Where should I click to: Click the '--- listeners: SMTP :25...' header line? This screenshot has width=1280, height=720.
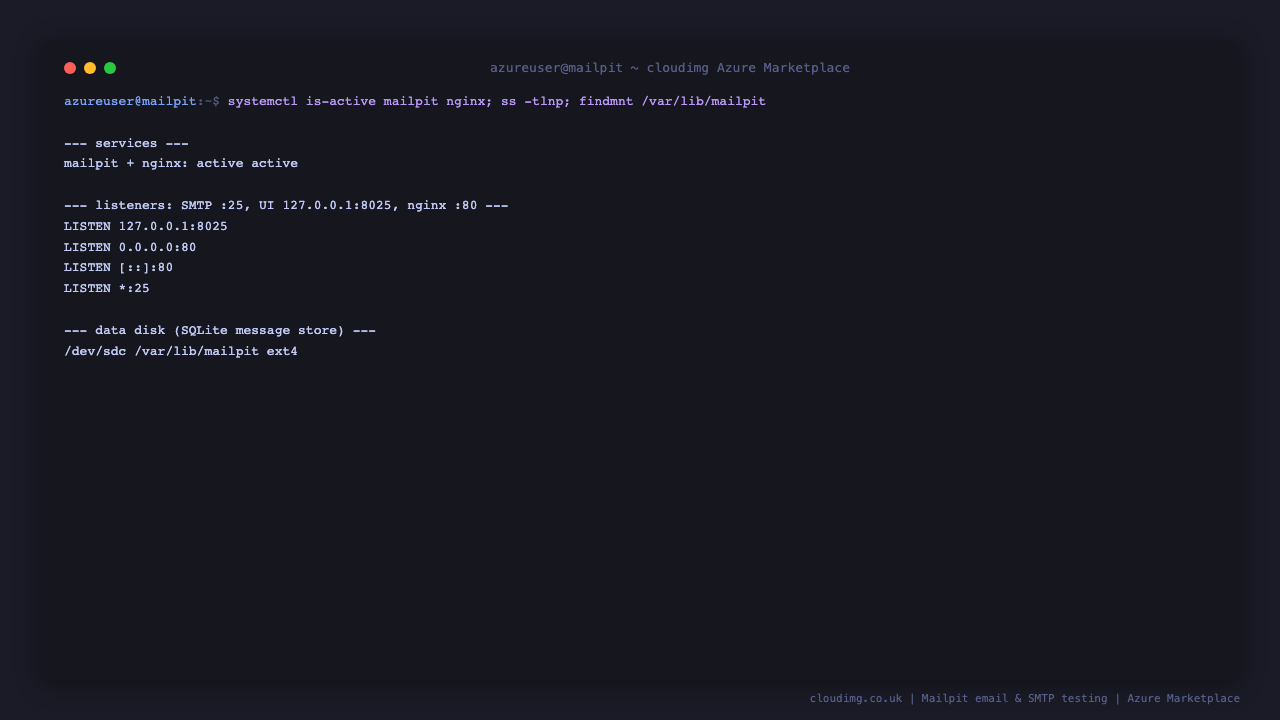tap(286, 205)
